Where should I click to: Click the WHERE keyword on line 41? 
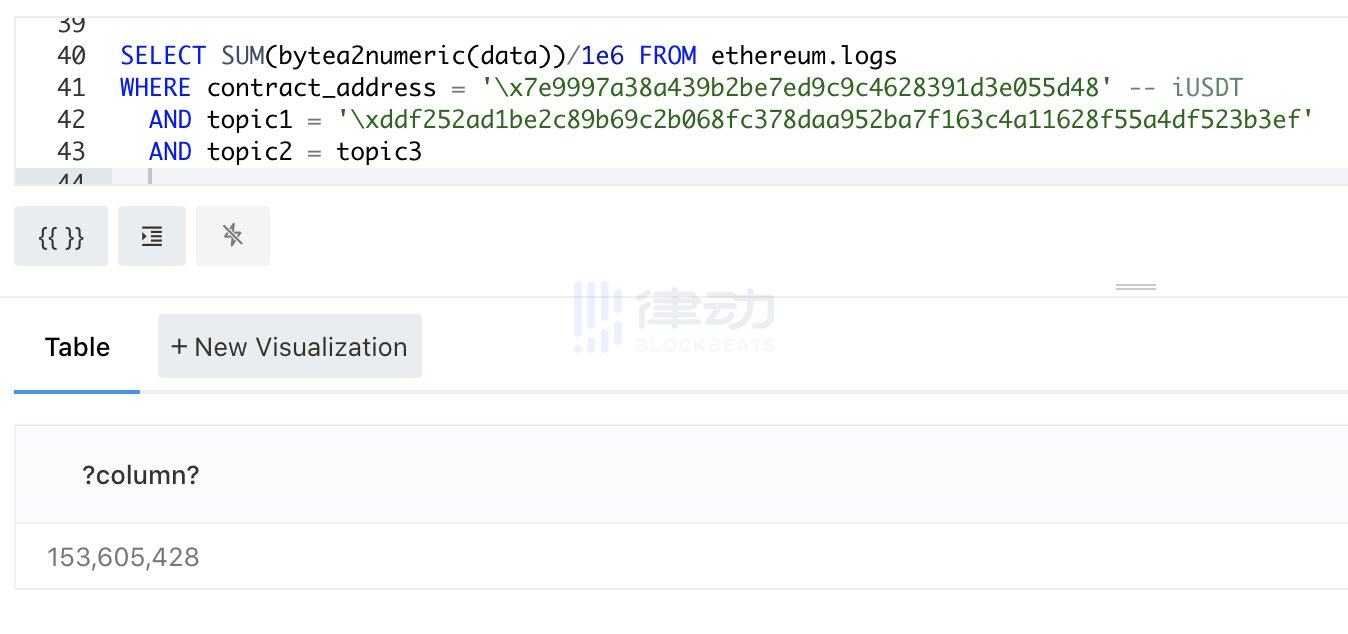click(x=155, y=87)
